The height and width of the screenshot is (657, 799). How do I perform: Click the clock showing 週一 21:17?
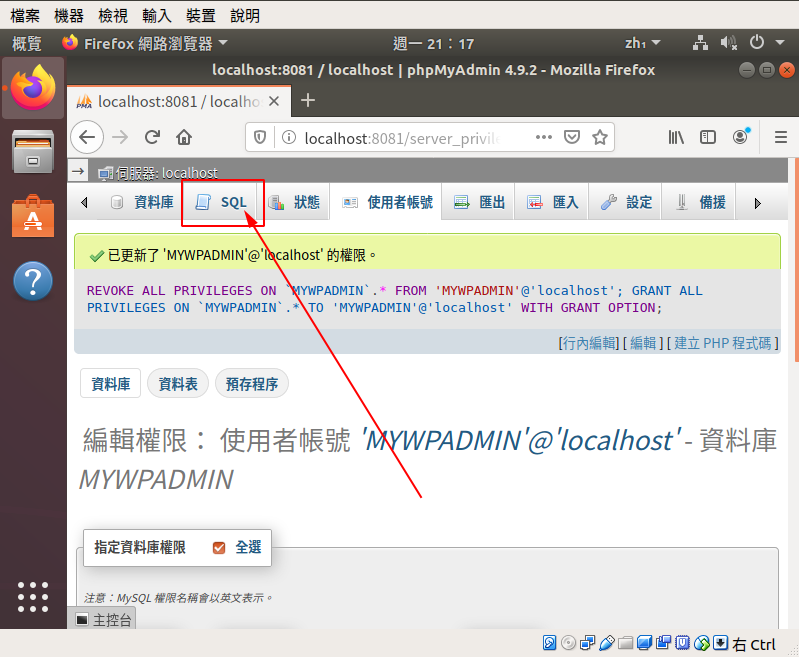434,44
